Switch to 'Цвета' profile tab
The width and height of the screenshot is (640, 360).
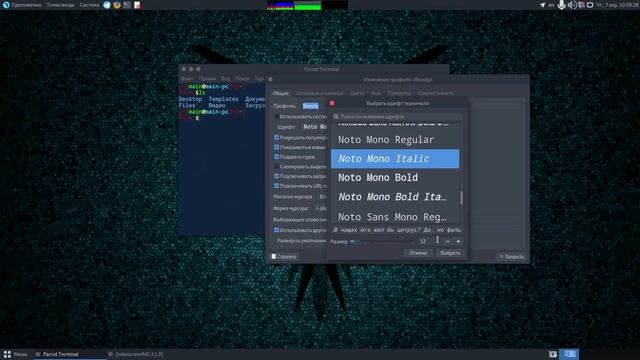(x=357, y=93)
